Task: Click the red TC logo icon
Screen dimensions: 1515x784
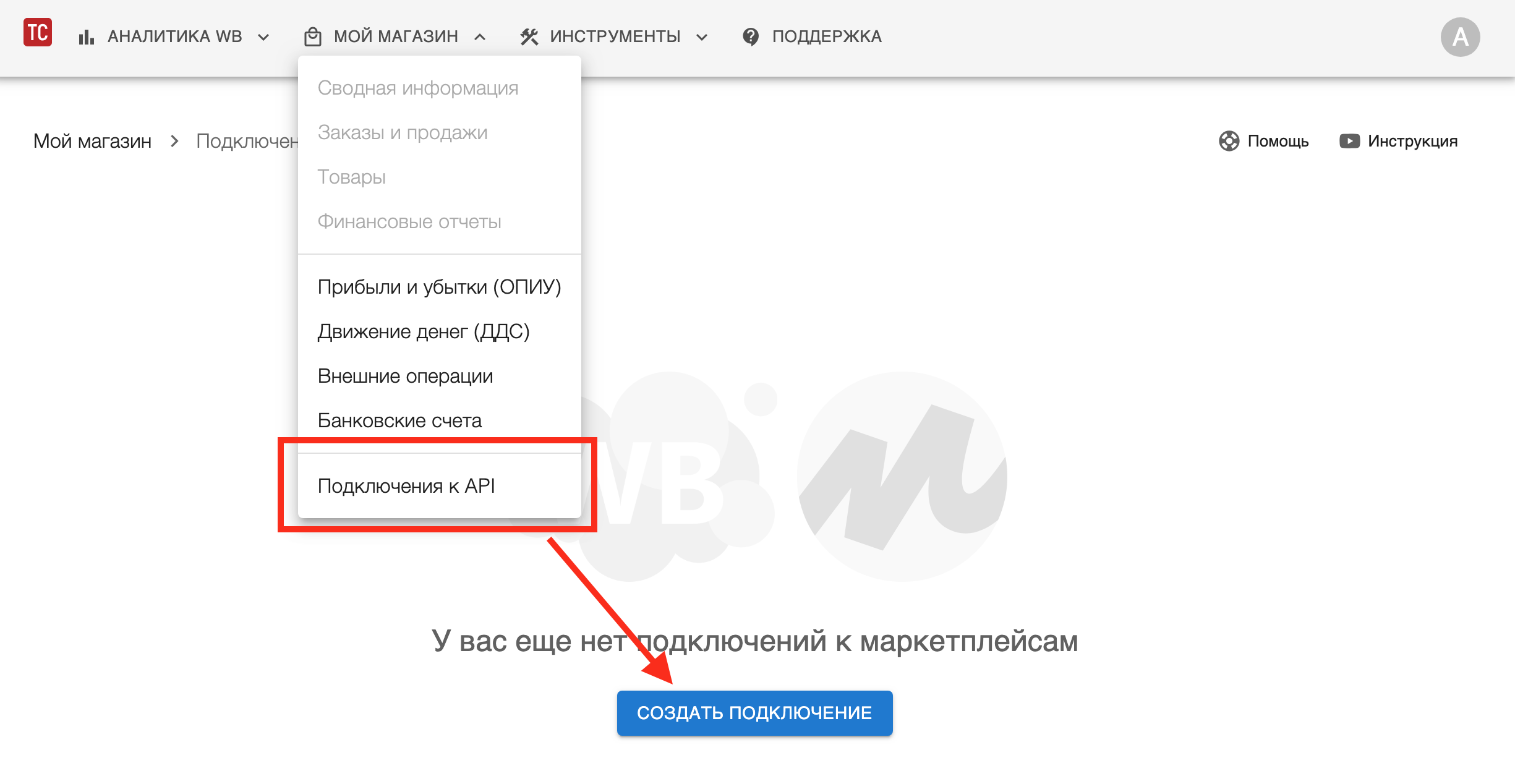Action: [x=38, y=33]
